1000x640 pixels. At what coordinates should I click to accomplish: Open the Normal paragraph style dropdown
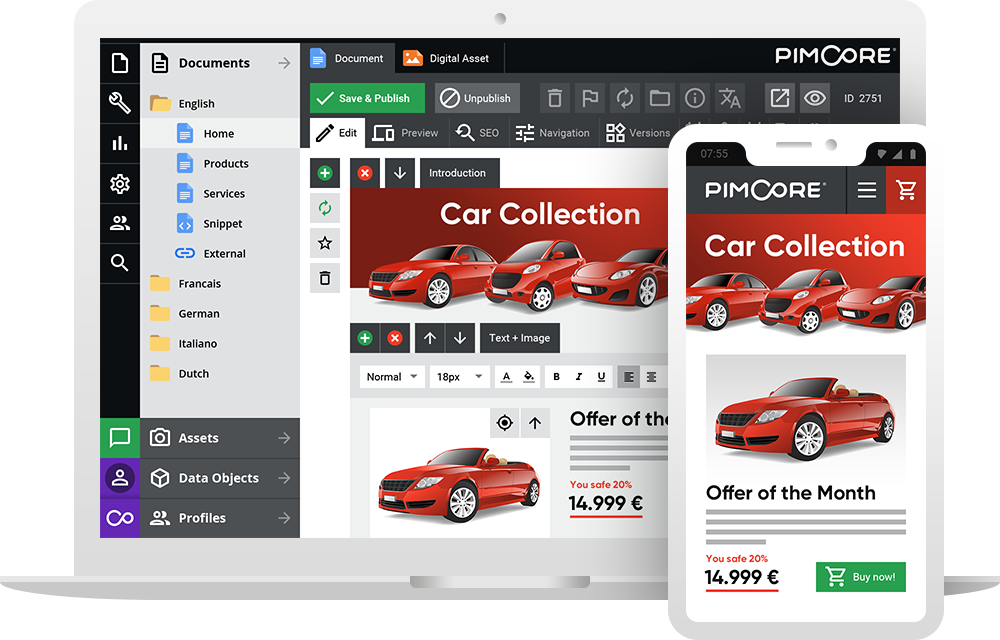pos(391,376)
